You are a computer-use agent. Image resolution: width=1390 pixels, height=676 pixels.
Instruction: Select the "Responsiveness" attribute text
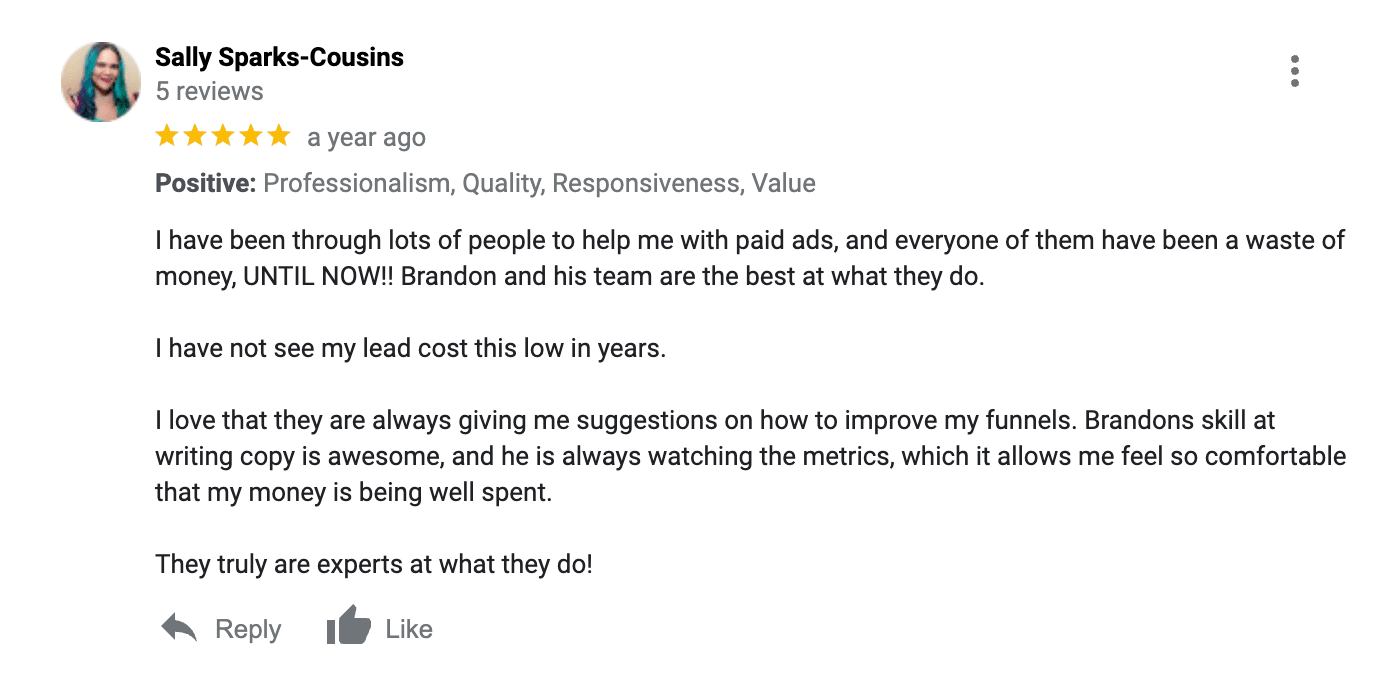click(646, 184)
